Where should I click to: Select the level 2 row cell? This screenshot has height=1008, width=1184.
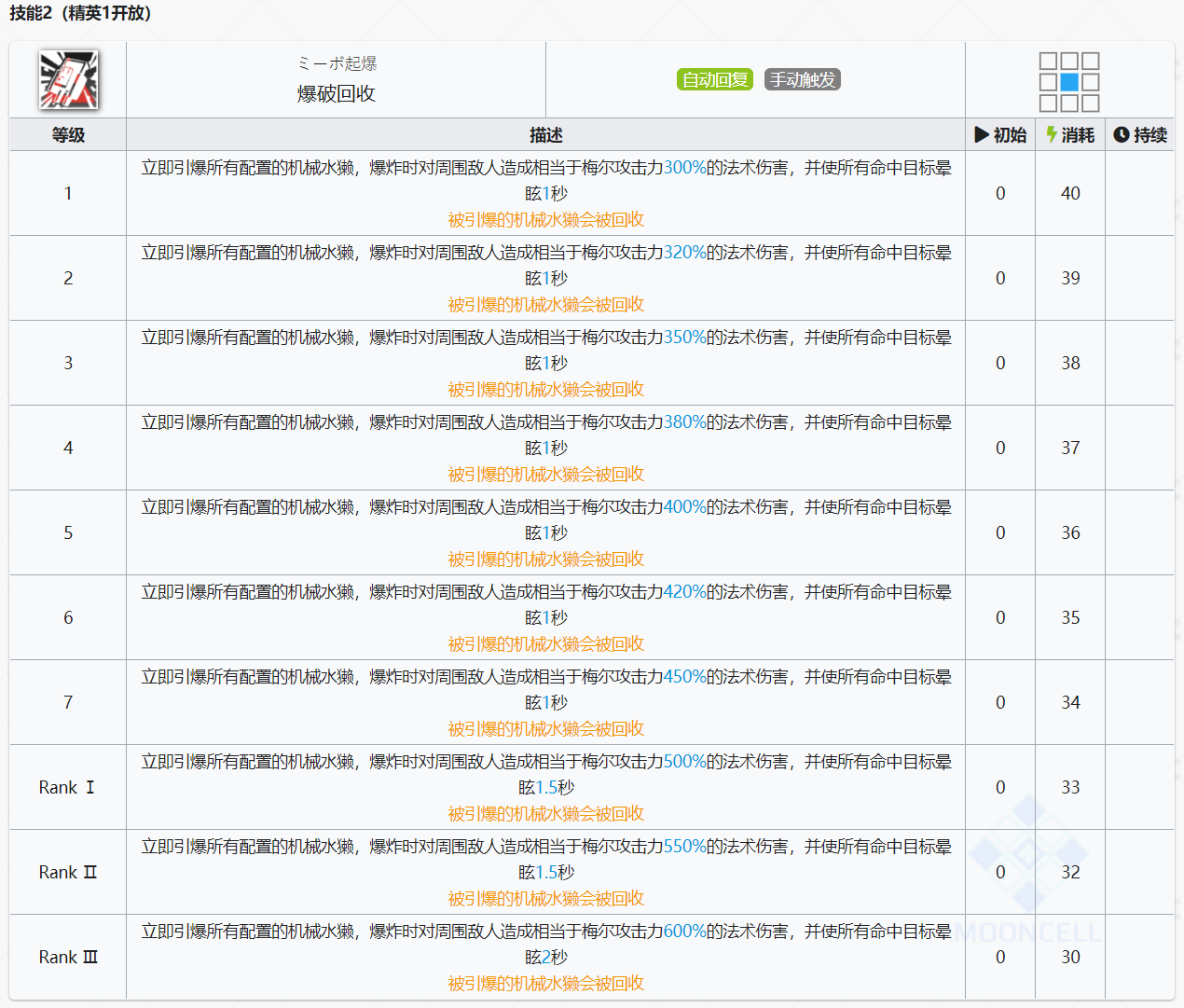(68, 278)
